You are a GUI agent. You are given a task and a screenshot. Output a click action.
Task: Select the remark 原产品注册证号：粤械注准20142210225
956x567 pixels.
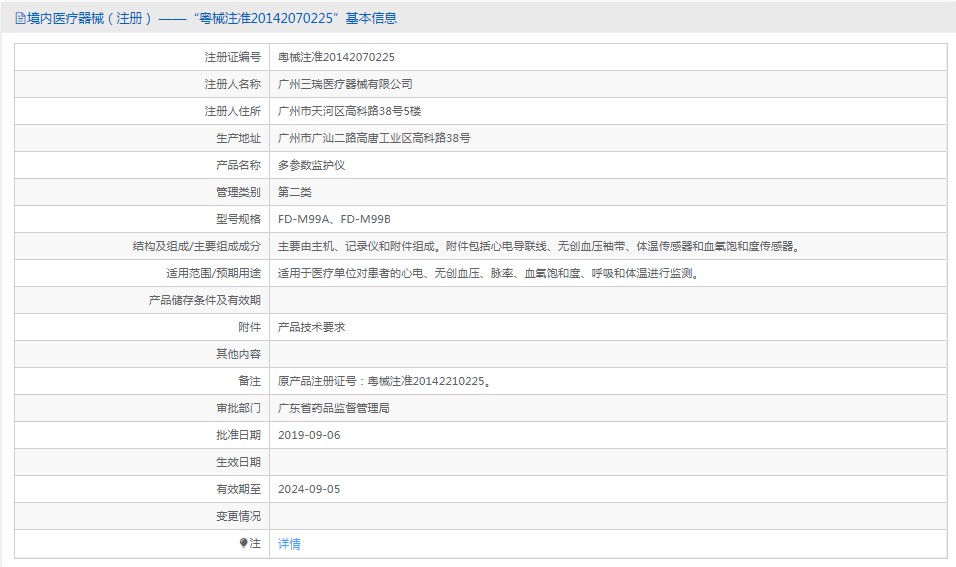[x=385, y=381]
